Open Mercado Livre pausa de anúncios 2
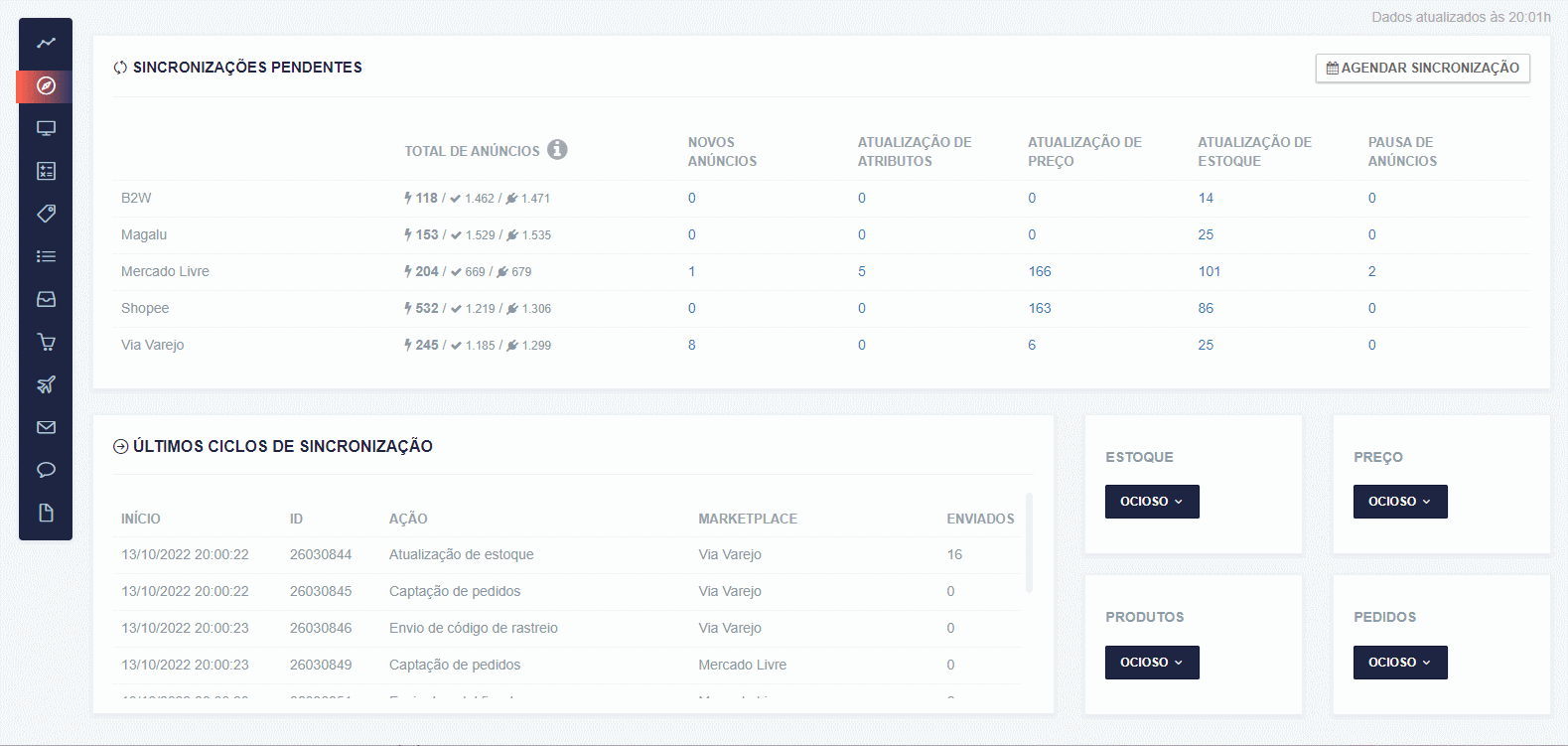The height and width of the screenshot is (746, 1568). (1372, 271)
